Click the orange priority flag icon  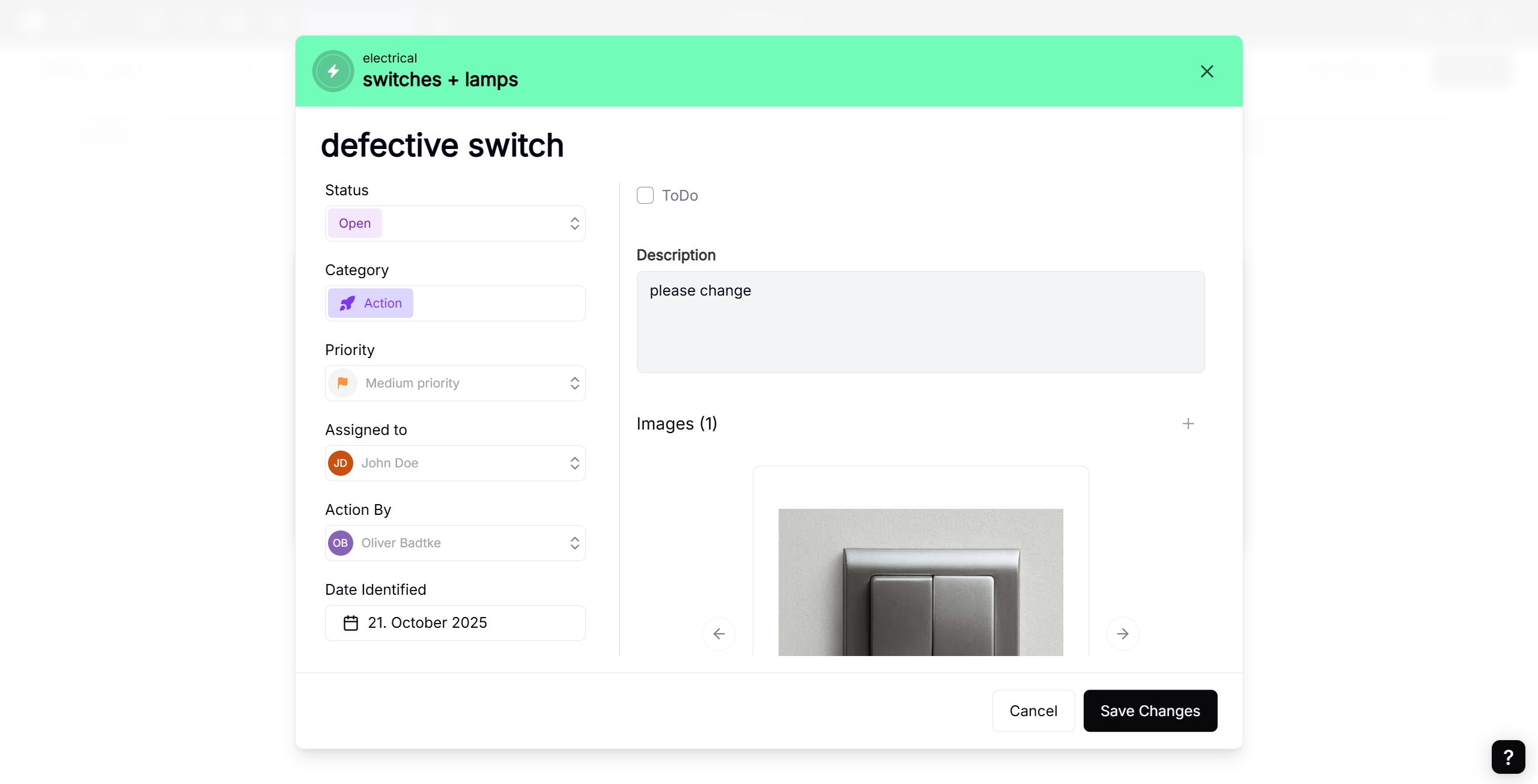(x=342, y=383)
